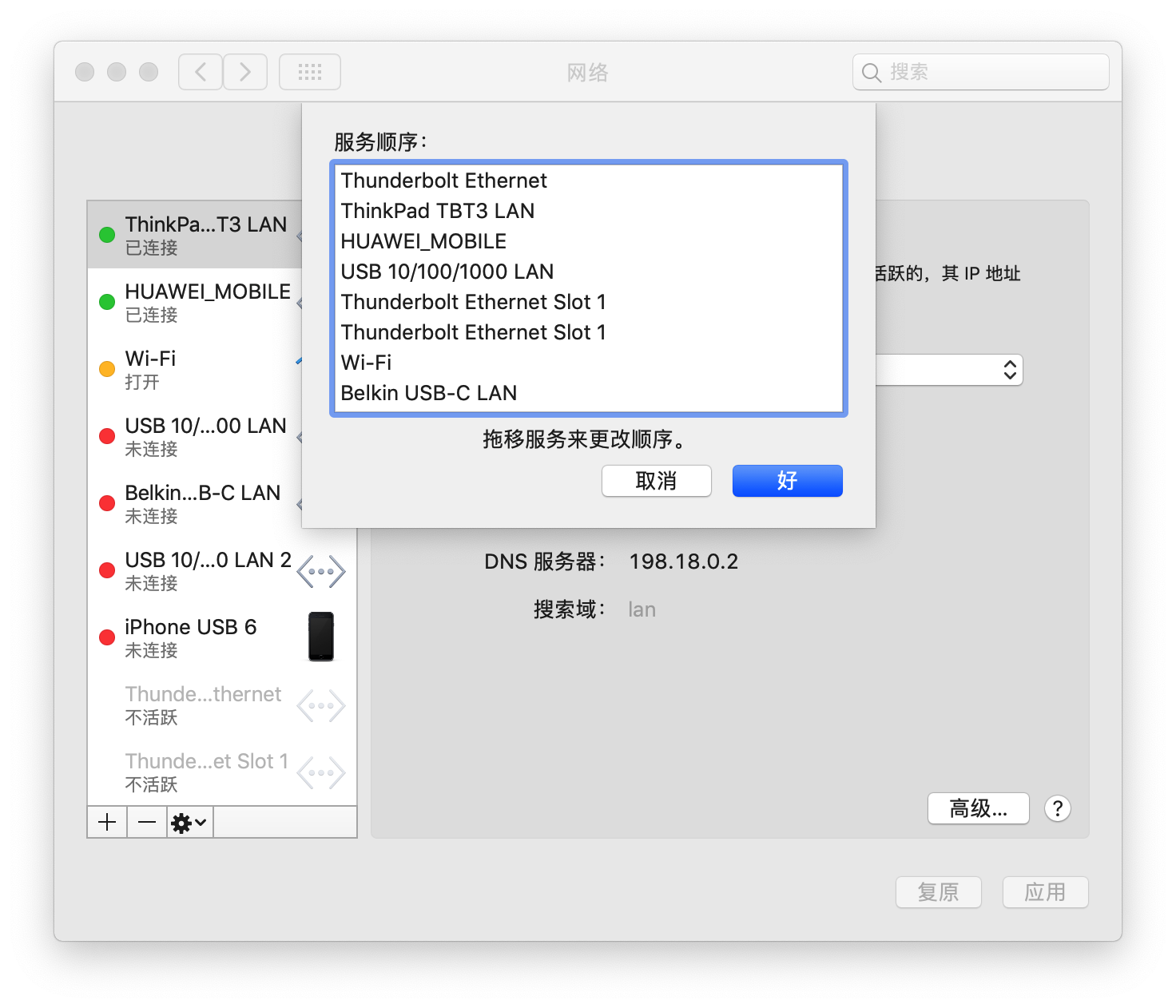Click the search domain value lan
Image resolution: width=1176 pixels, height=1008 pixels.
click(x=642, y=609)
